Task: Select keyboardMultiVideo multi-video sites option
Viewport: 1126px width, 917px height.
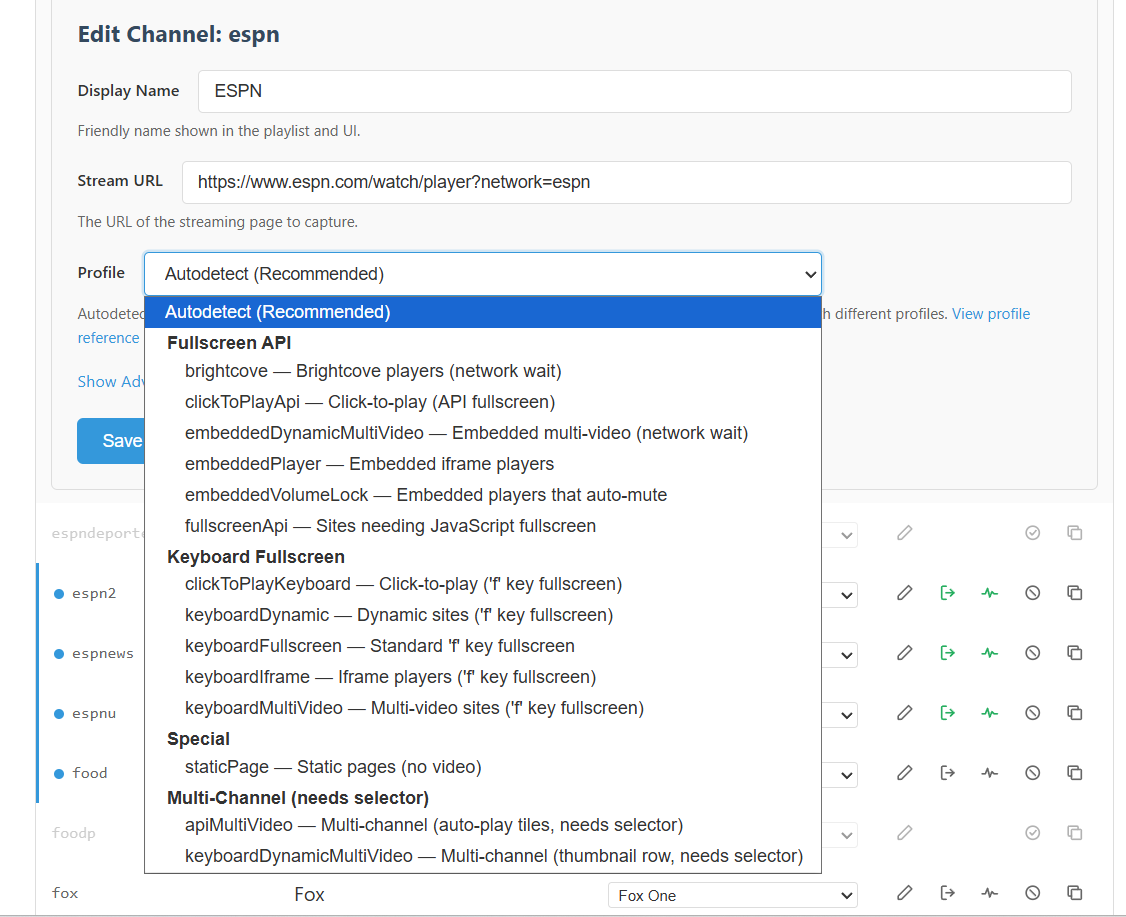Action: pyautogui.click(x=483, y=708)
